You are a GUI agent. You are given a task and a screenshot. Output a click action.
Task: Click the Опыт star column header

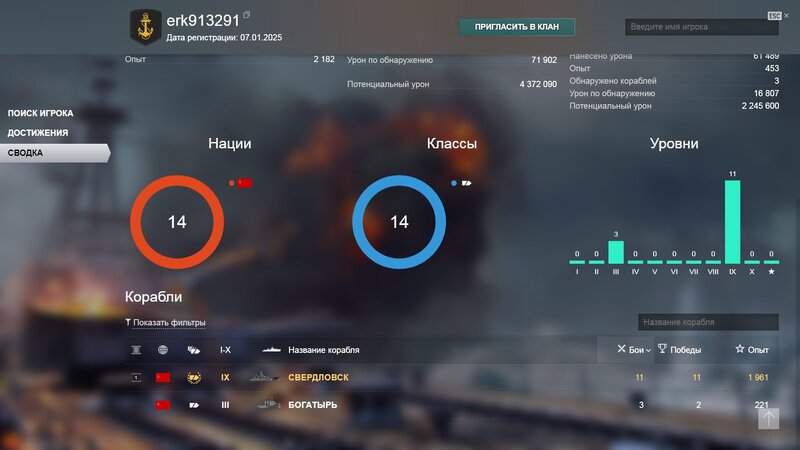[x=752, y=350]
